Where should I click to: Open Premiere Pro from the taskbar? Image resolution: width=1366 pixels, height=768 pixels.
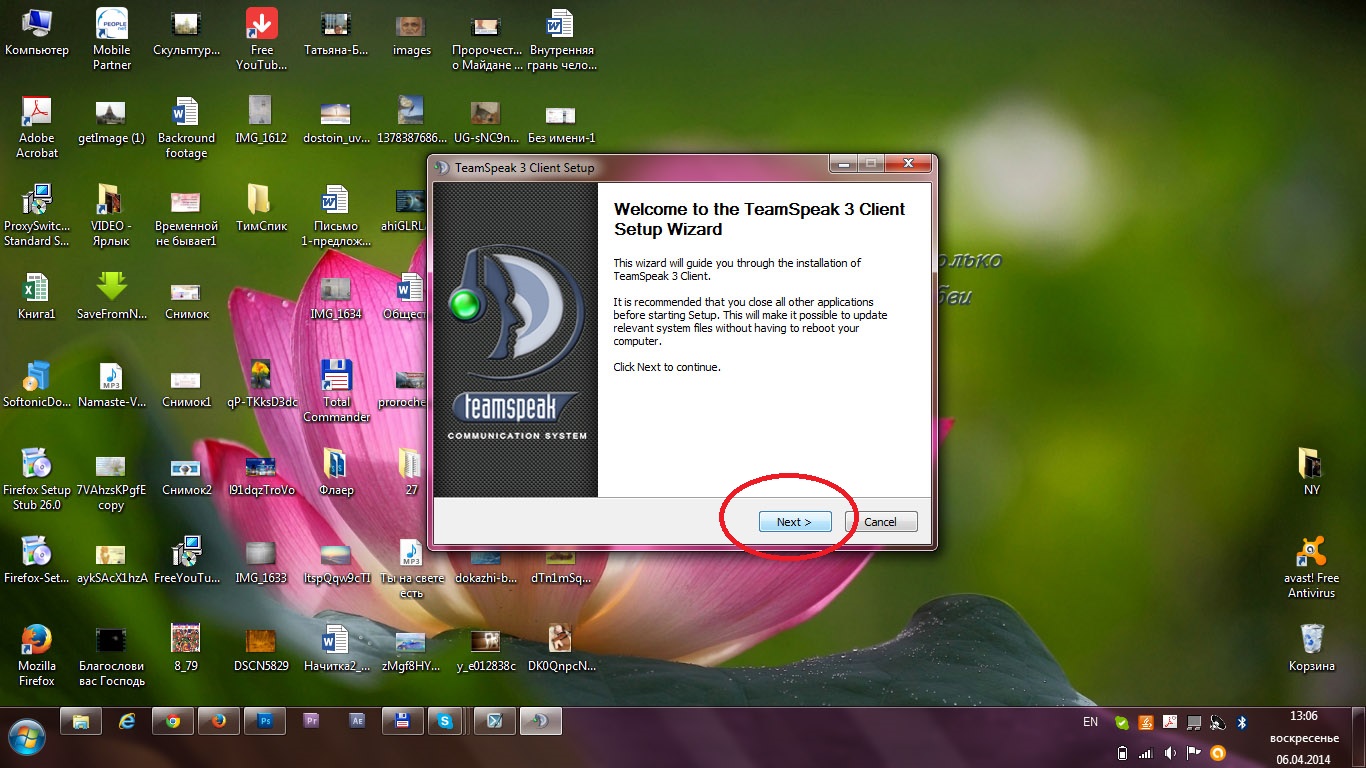point(311,721)
